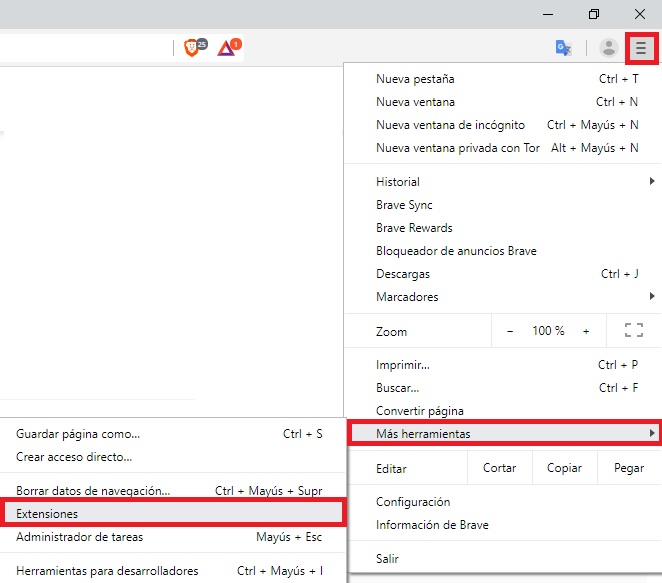Click the Zoom label

click(x=391, y=332)
